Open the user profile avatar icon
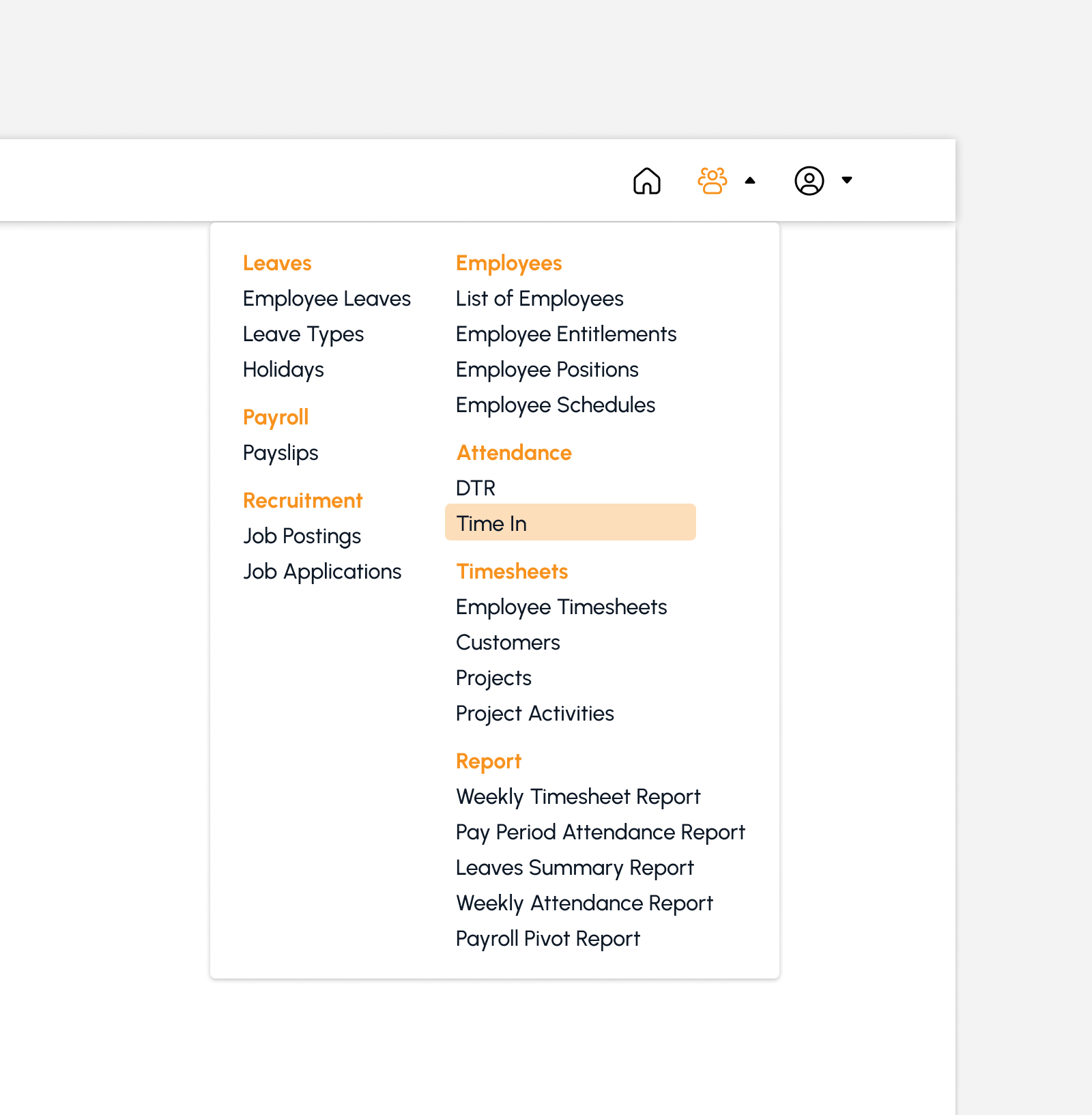Screen dimensions: 1092x1115 809,181
